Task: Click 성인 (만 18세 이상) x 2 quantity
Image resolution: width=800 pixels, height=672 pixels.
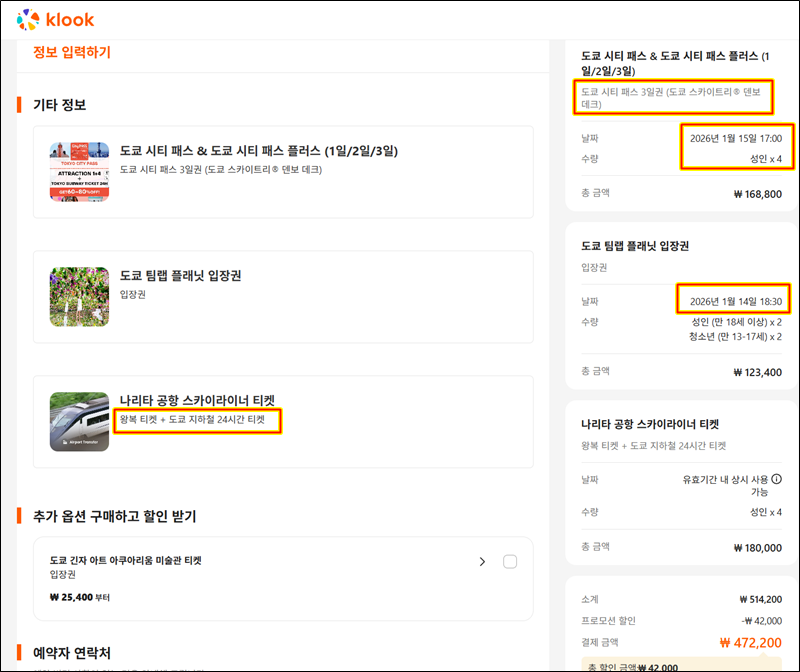Action: pyautogui.click(x=736, y=322)
